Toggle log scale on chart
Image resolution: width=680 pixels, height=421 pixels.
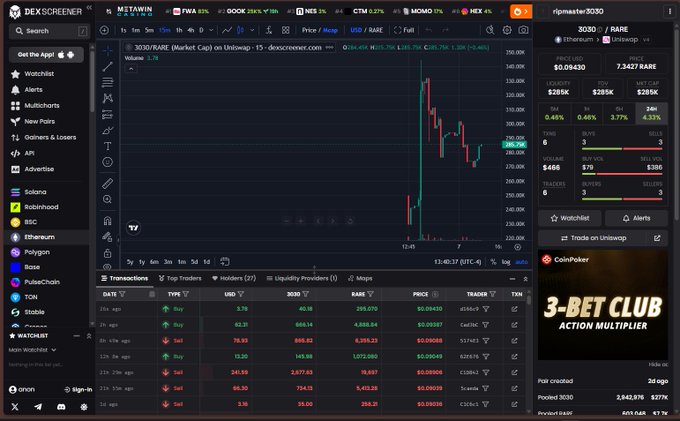click(506, 262)
